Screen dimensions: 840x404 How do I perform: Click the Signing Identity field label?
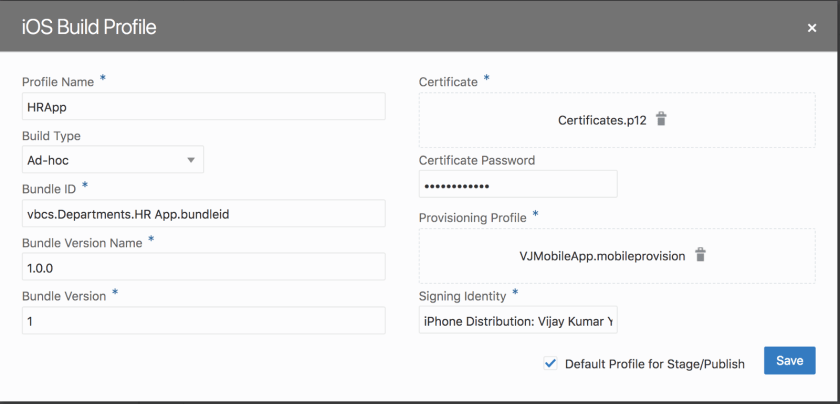coord(463,295)
